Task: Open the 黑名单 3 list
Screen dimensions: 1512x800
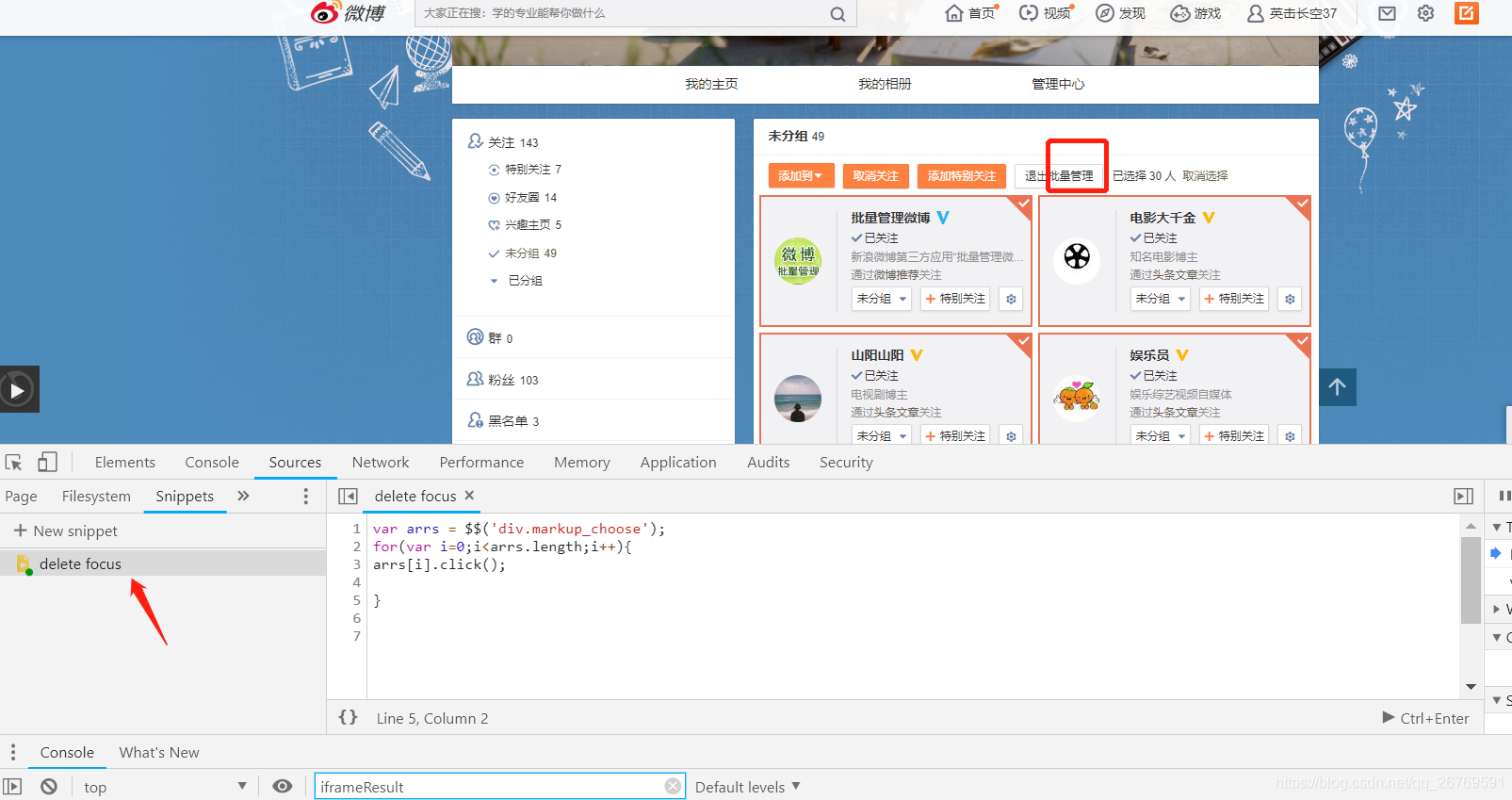Action: [503, 420]
